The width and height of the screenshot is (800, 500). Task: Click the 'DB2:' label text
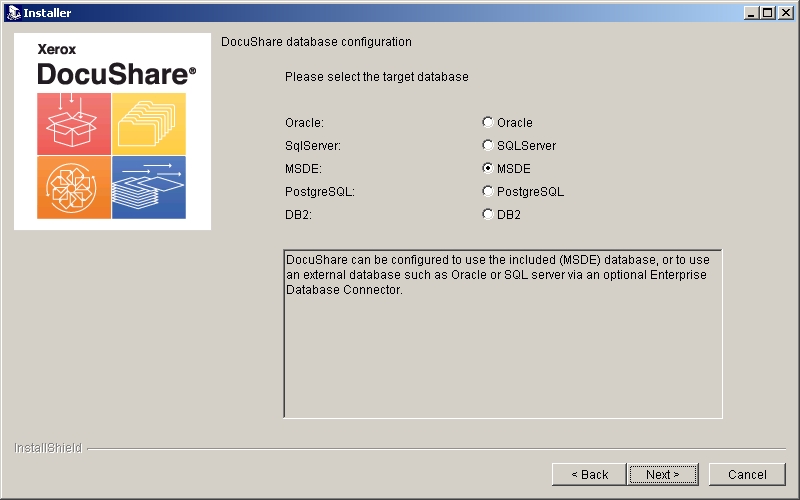click(x=298, y=215)
